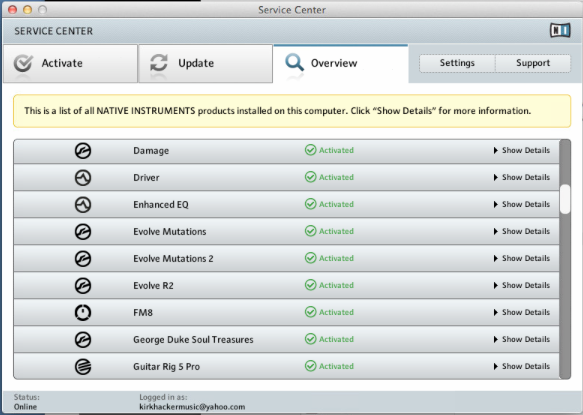The width and height of the screenshot is (583, 415).
Task: Switch to the Update tab
Action: point(205,63)
